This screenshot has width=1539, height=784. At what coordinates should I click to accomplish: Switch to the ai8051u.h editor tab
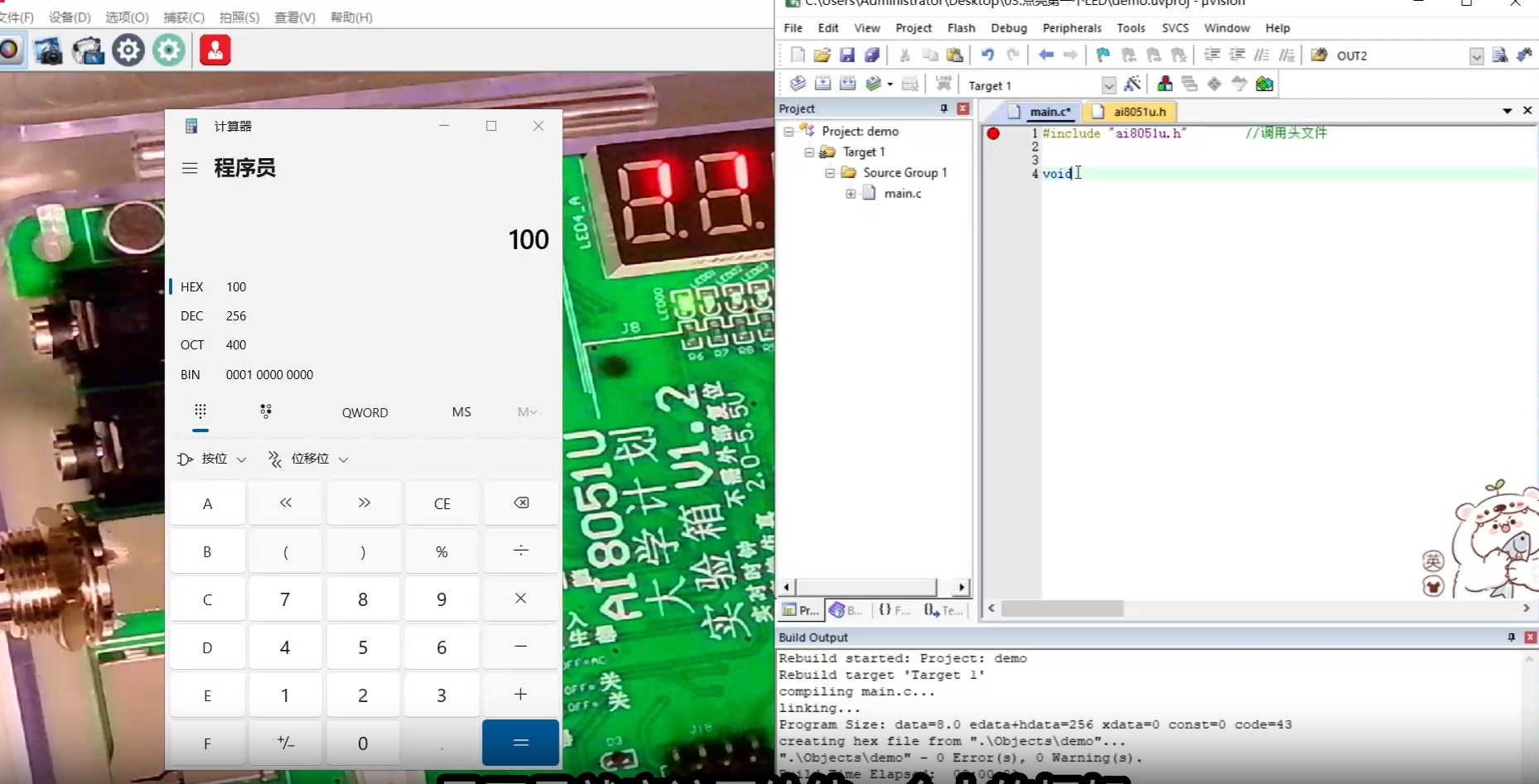[x=1131, y=112]
